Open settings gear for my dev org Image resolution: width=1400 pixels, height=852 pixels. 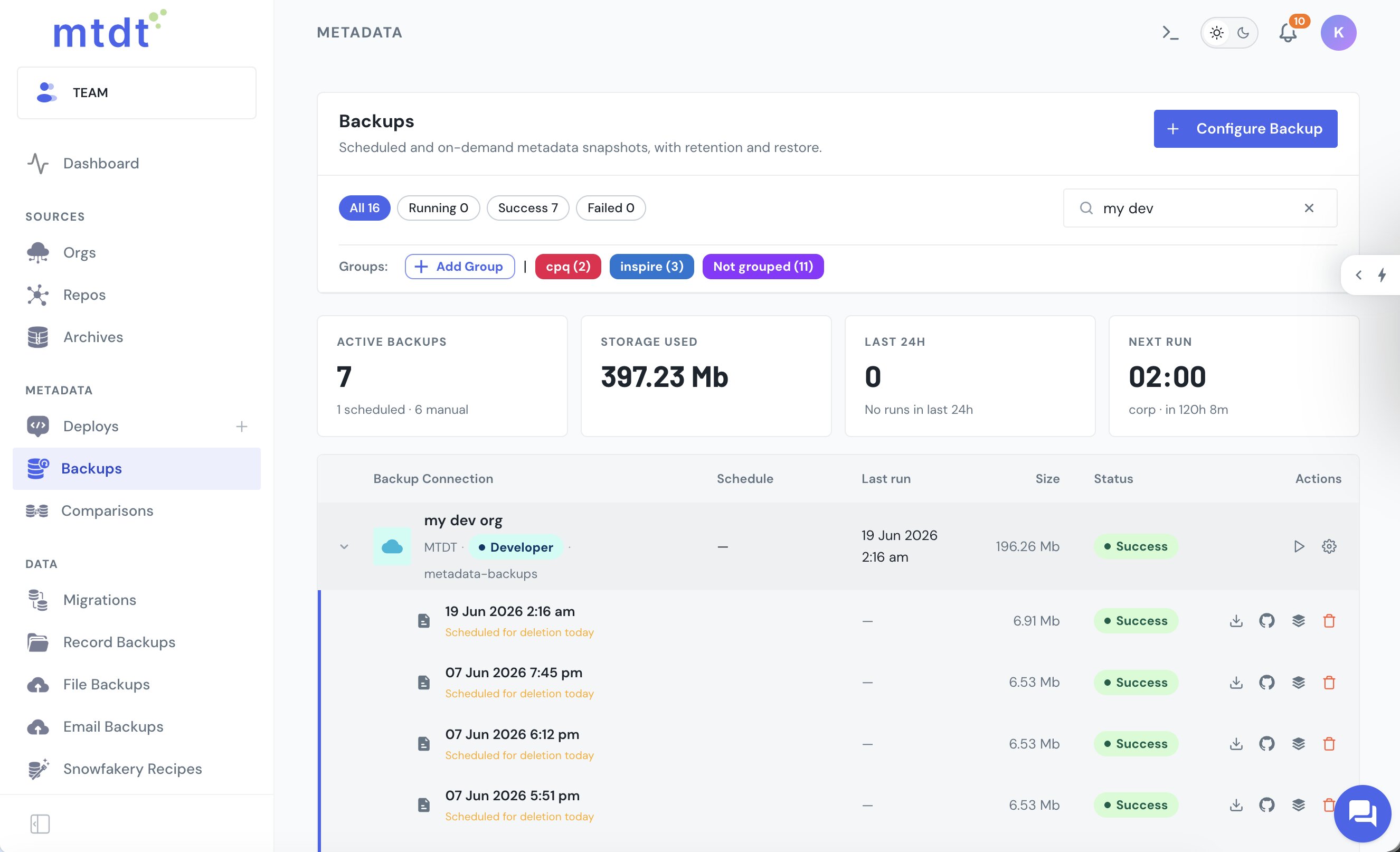click(1328, 546)
